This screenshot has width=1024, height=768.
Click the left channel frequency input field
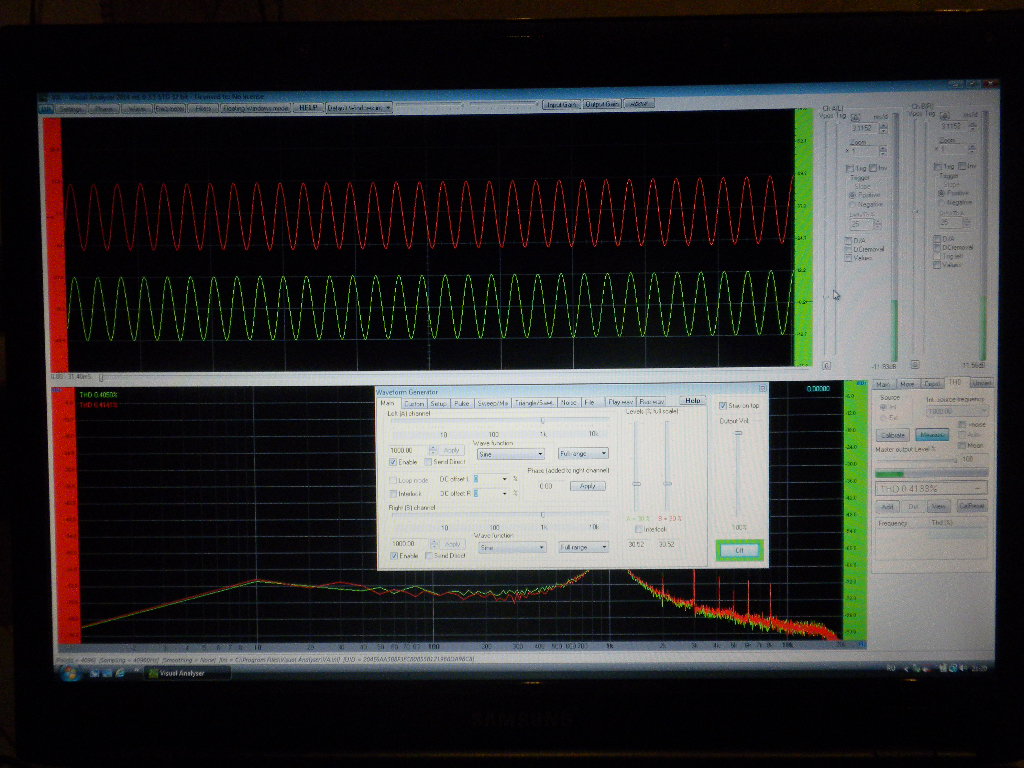coord(400,450)
